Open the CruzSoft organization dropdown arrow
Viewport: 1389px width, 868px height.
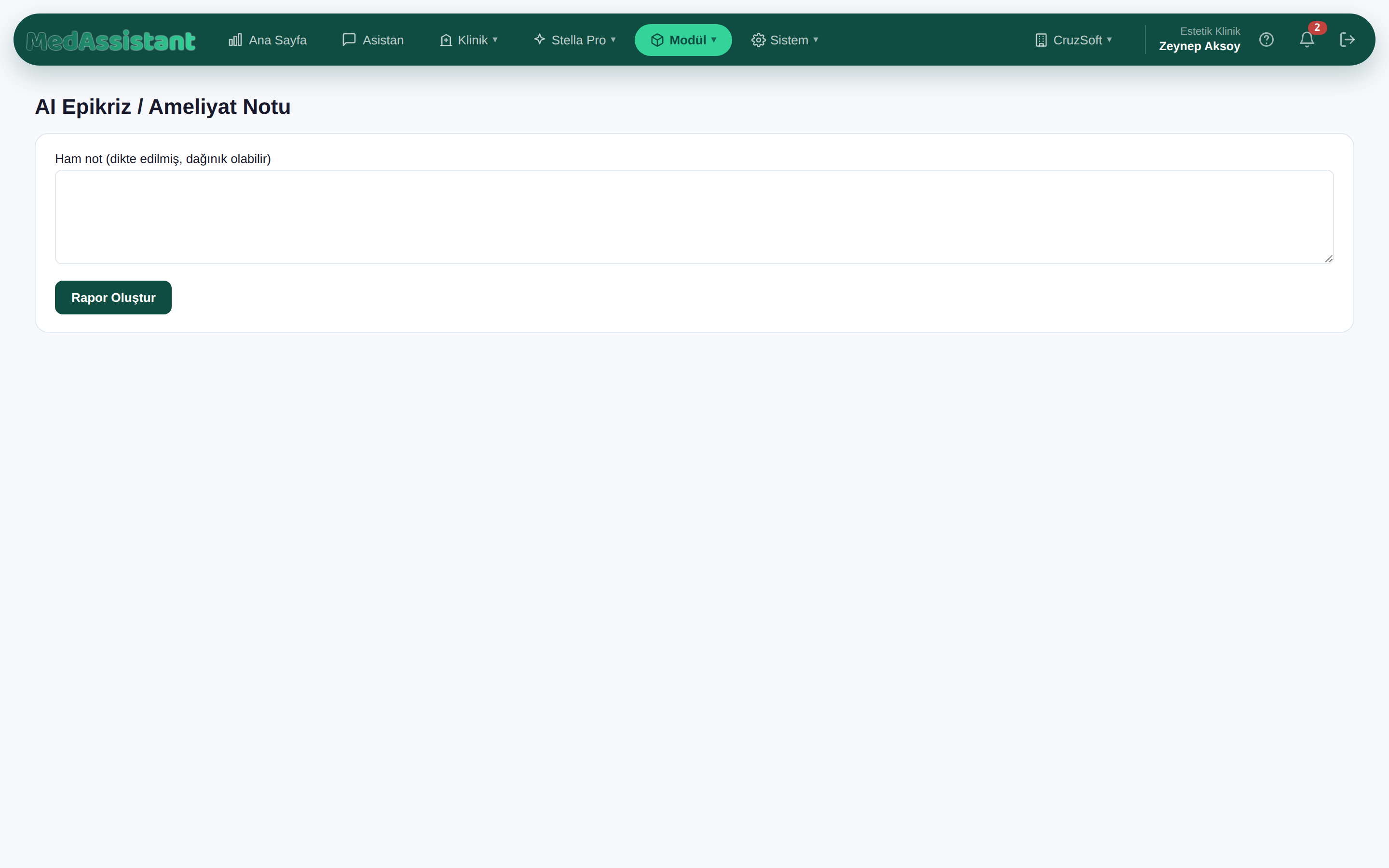click(x=1109, y=40)
